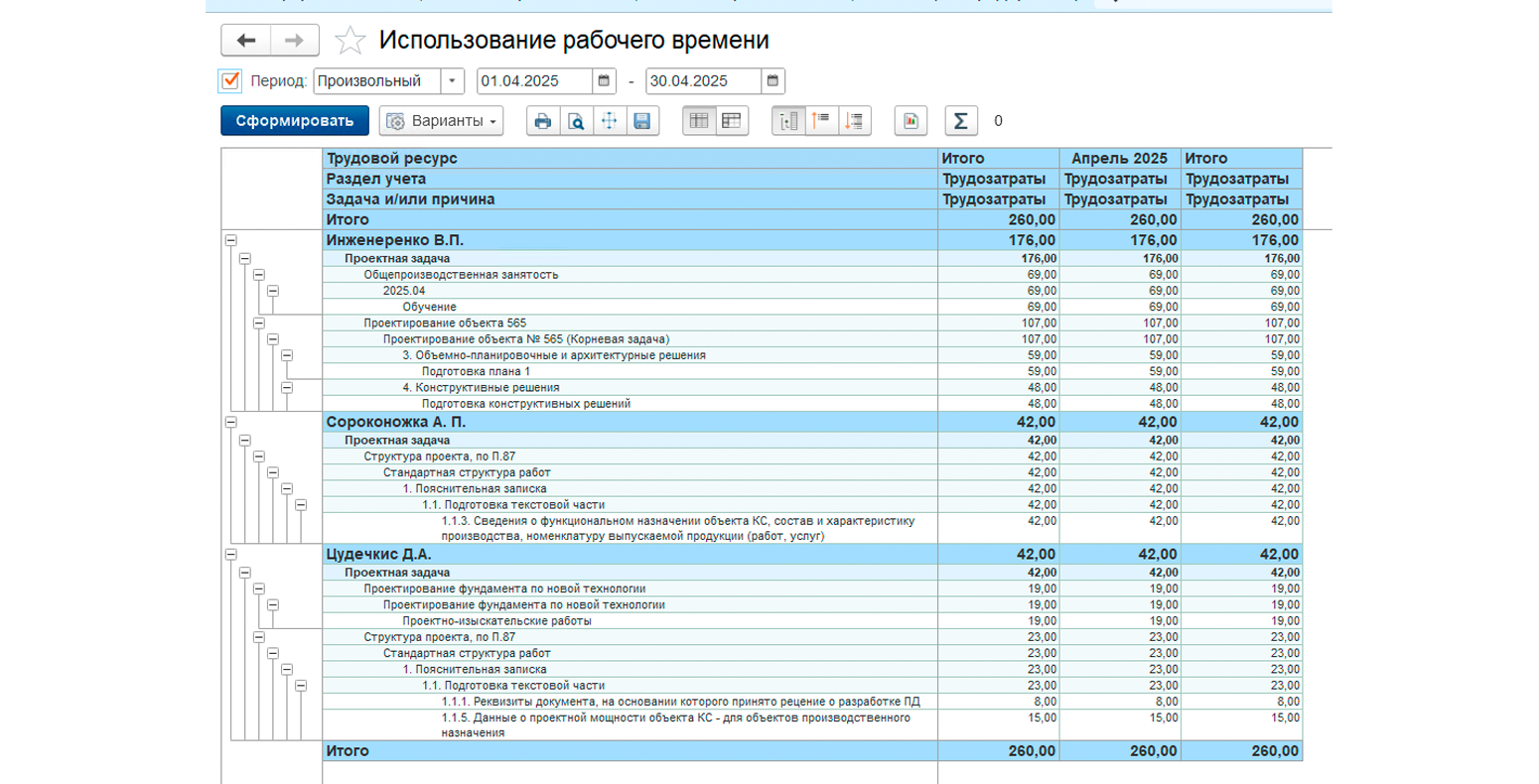Open page setup crosshair icon
This screenshot has width=1539, height=784.
[609, 121]
